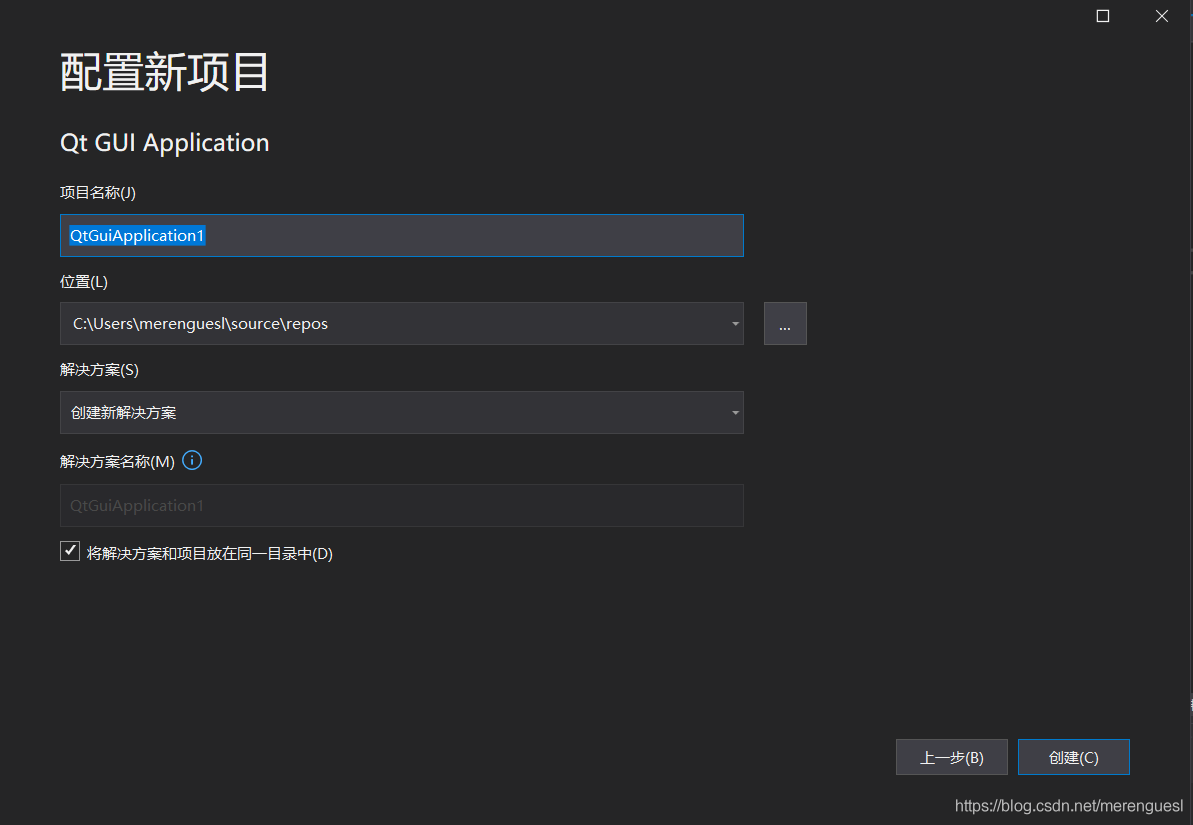
Task: Open the 创建新解决方案 solution combo box
Action: [400, 412]
